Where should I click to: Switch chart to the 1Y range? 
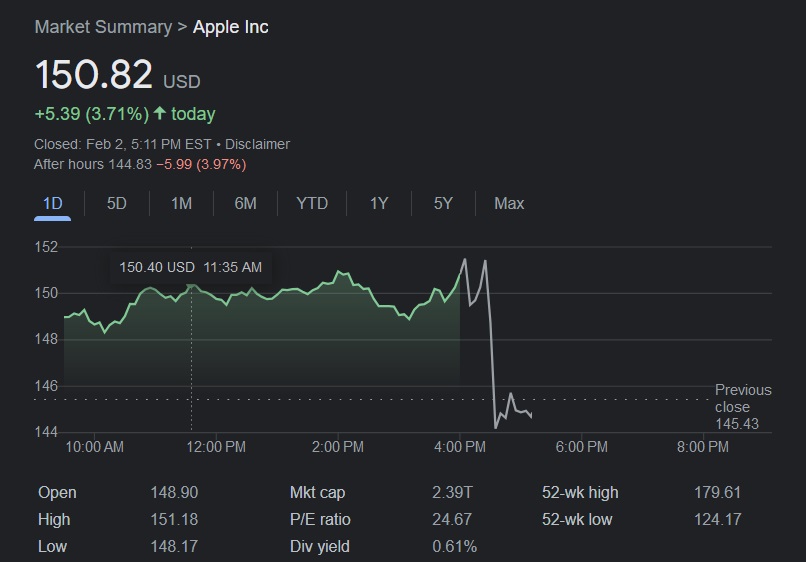click(x=379, y=204)
